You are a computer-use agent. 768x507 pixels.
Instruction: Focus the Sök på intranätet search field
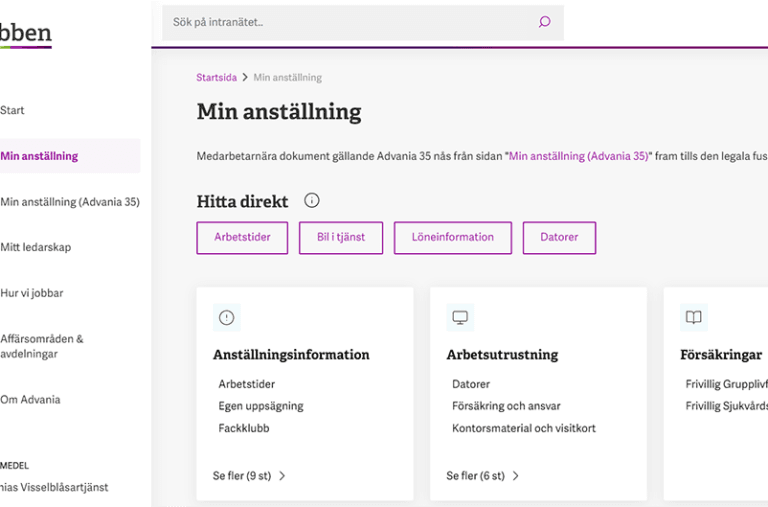(x=350, y=22)
